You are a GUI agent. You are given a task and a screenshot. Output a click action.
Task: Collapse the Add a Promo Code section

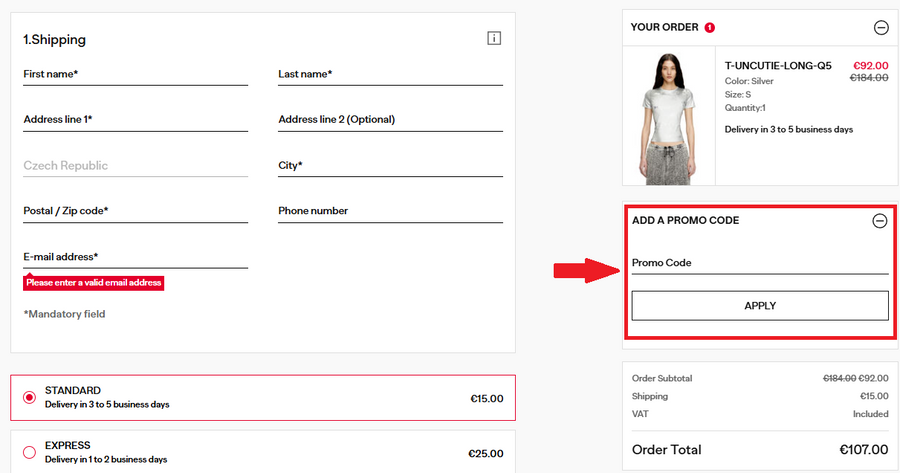(880, 221)
